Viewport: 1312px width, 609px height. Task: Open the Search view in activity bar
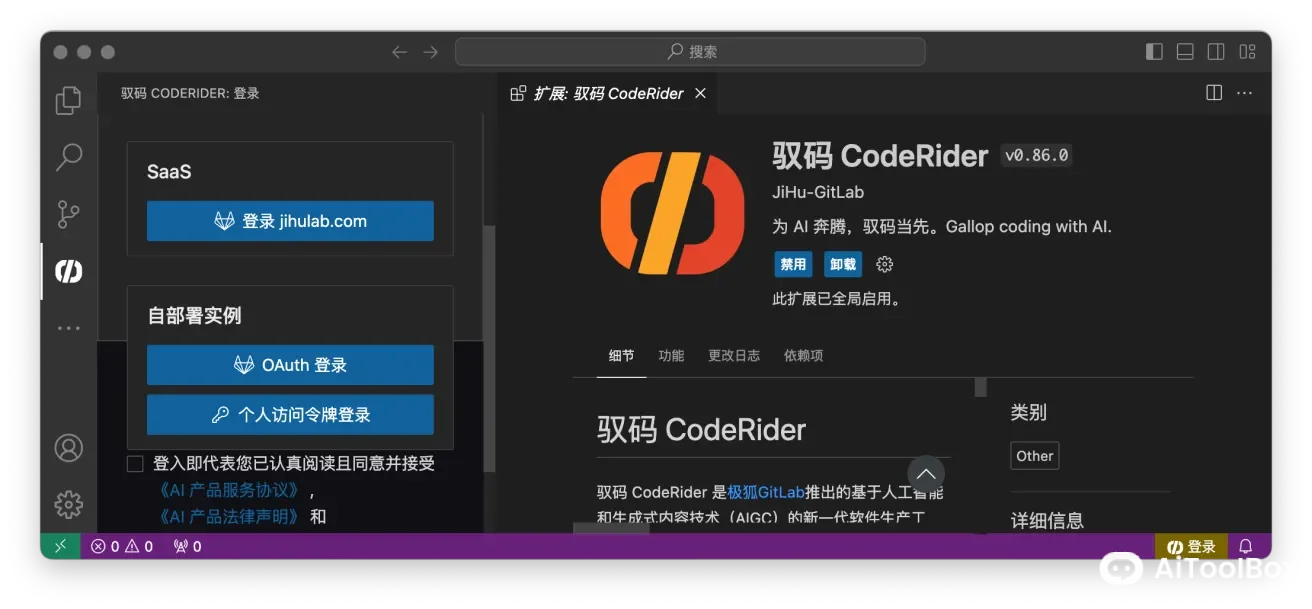[68, 157]
